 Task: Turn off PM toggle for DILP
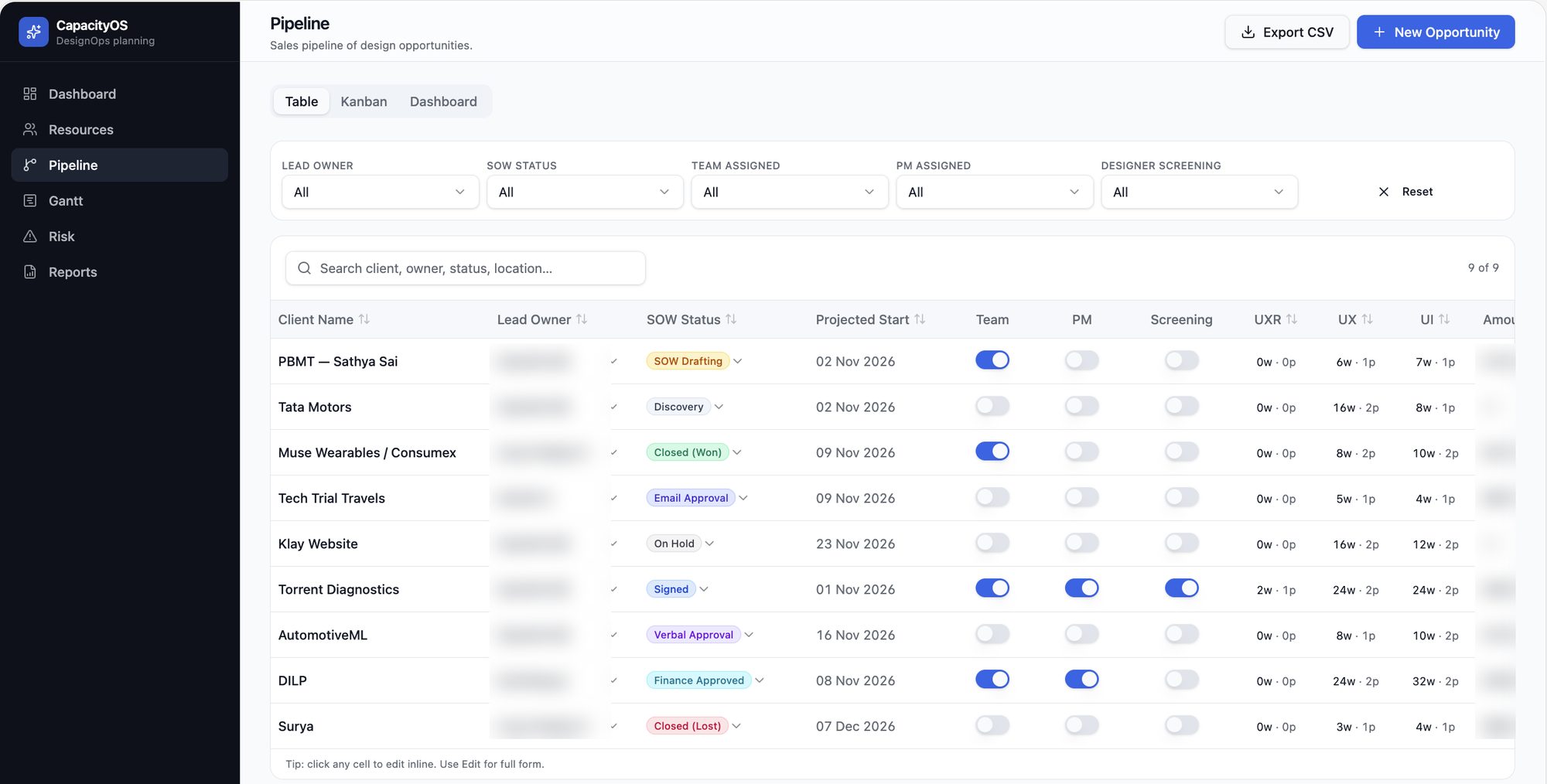coord(1081,680)
